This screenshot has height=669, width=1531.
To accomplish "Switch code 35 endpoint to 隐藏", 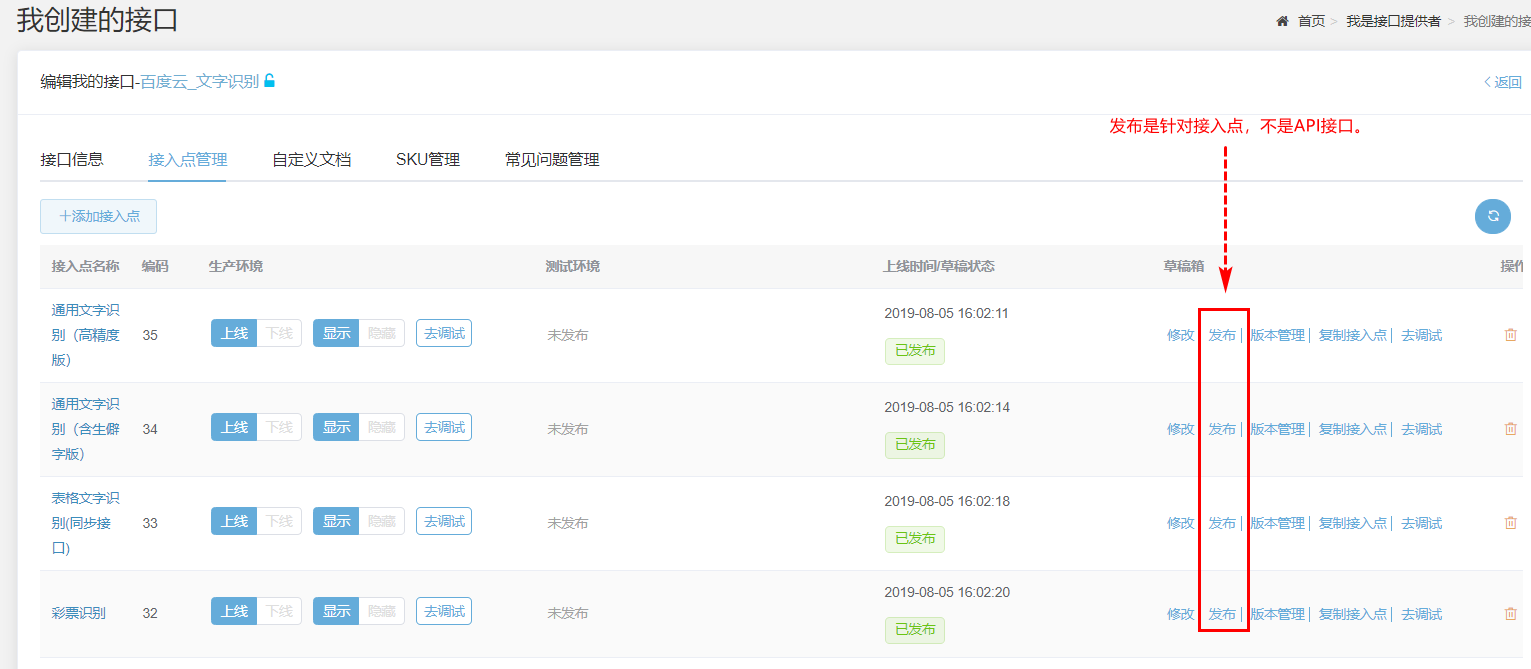I will (x=381, y=333).
